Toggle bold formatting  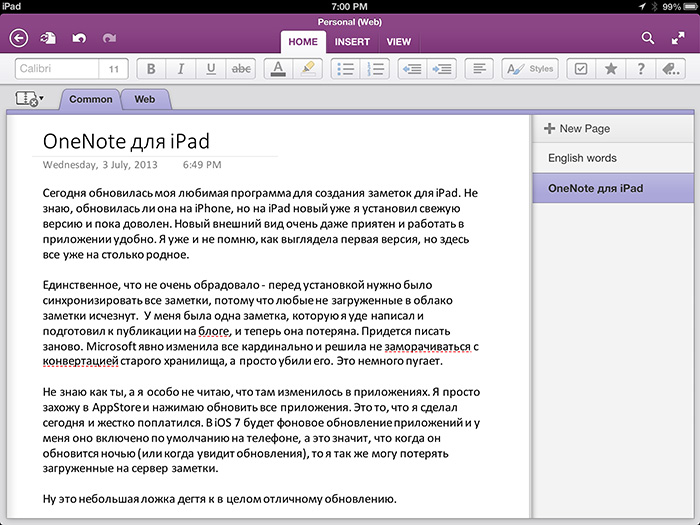pyautogui.click(x=151, y=69)
